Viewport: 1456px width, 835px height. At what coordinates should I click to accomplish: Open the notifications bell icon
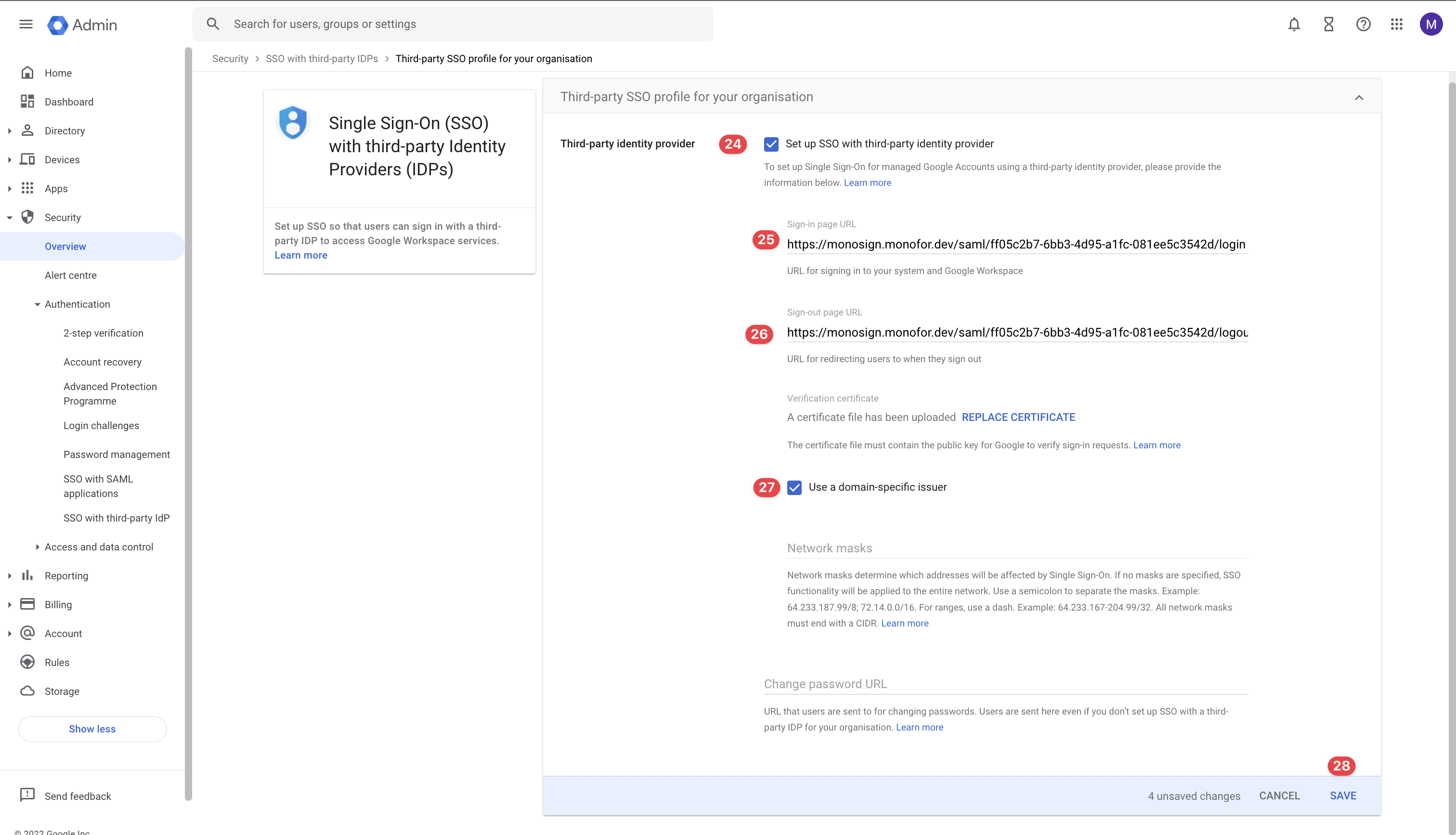tap(1294, 24)
